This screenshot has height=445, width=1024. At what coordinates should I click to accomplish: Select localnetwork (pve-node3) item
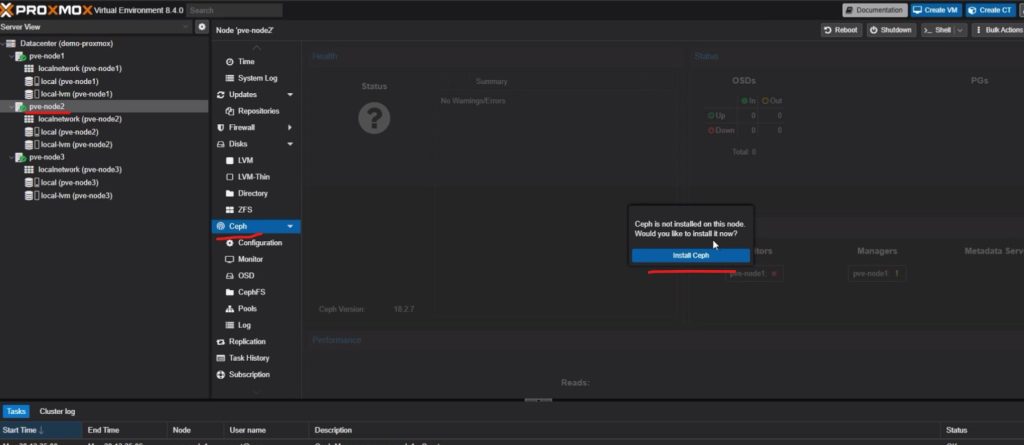click(80, 170)
